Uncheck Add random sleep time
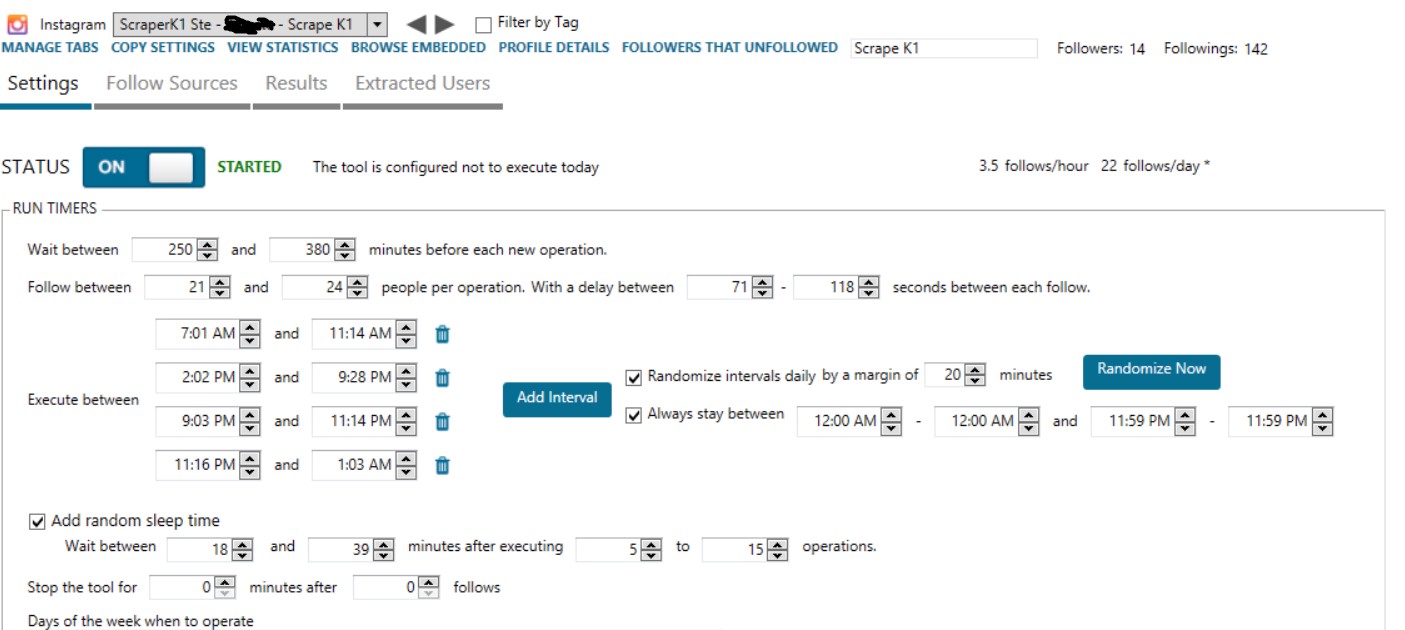 38,521
